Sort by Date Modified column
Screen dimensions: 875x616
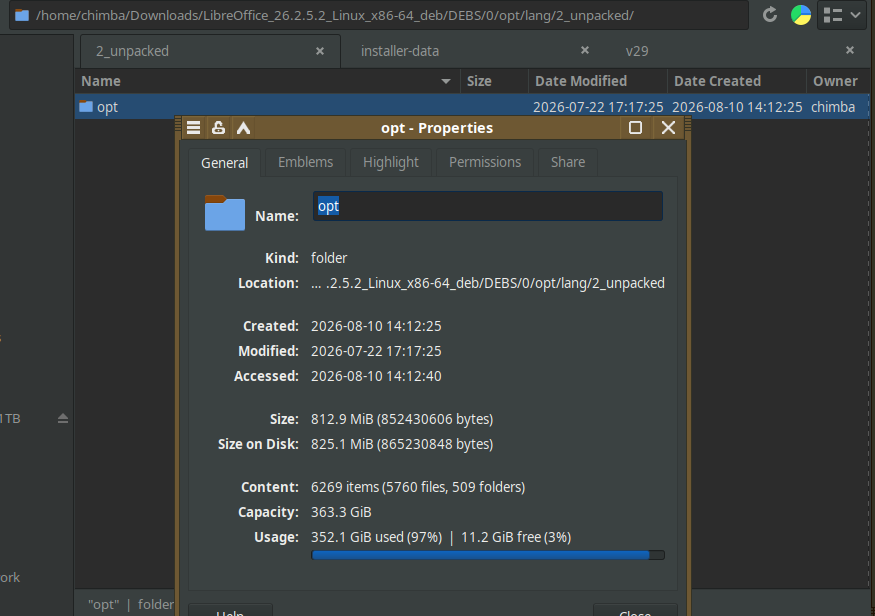pos(597,81)
